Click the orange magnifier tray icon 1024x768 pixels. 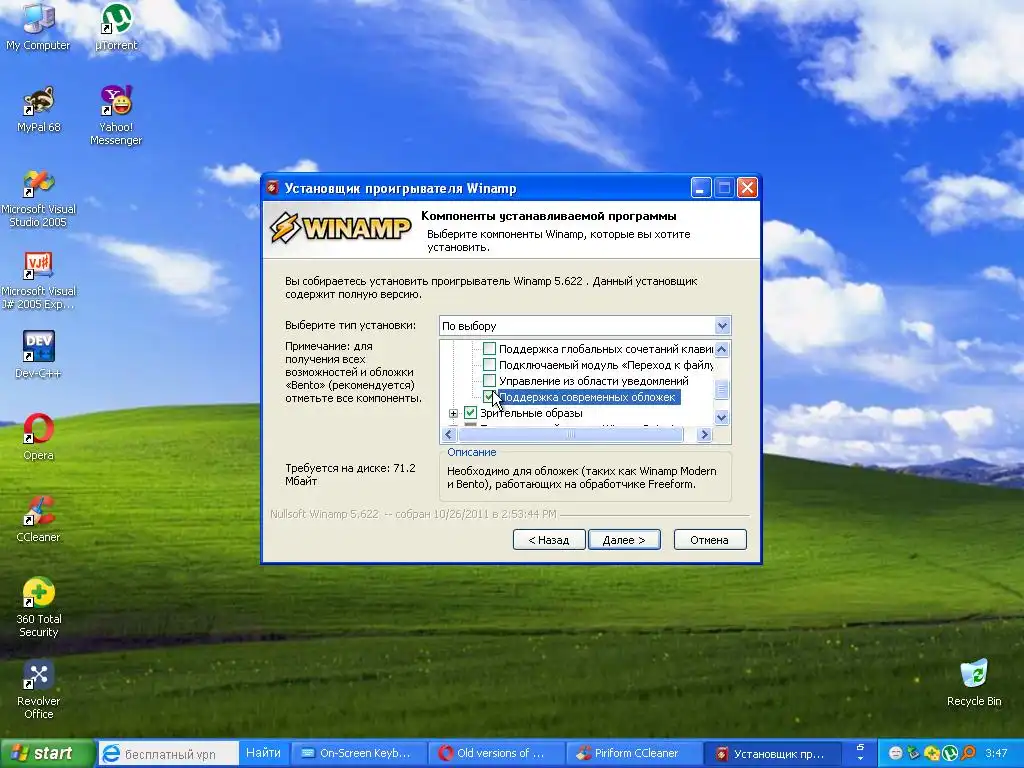coord(968,753)
